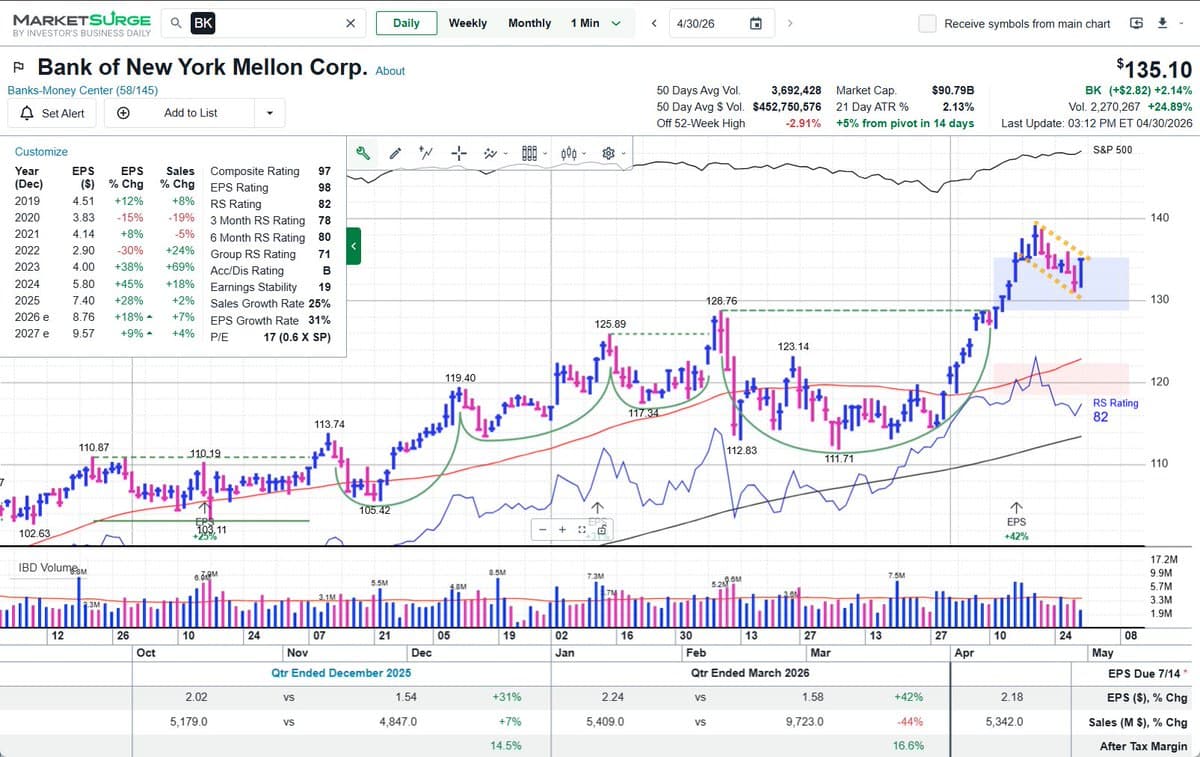Image resolution: width=1200 pixels, height=757 pixels.
Task: Click the pop-out chart window icon
Action: tap(1136, 23)
